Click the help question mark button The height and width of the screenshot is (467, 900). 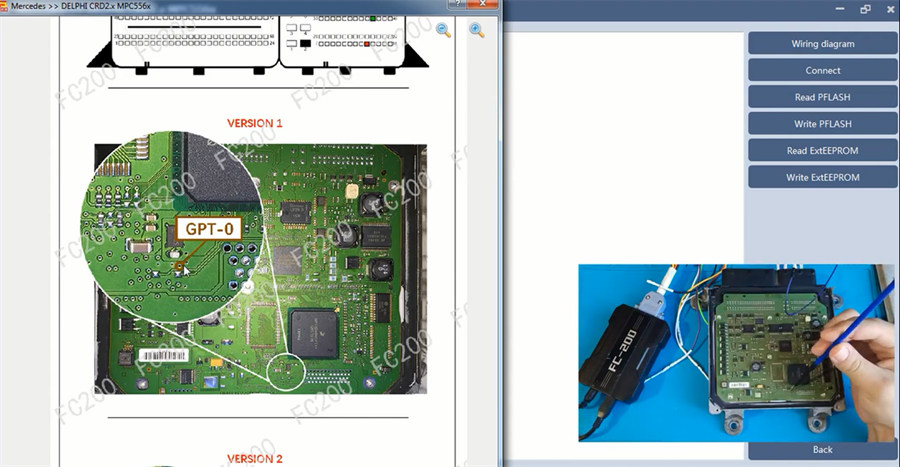click(x=457, y=4)
